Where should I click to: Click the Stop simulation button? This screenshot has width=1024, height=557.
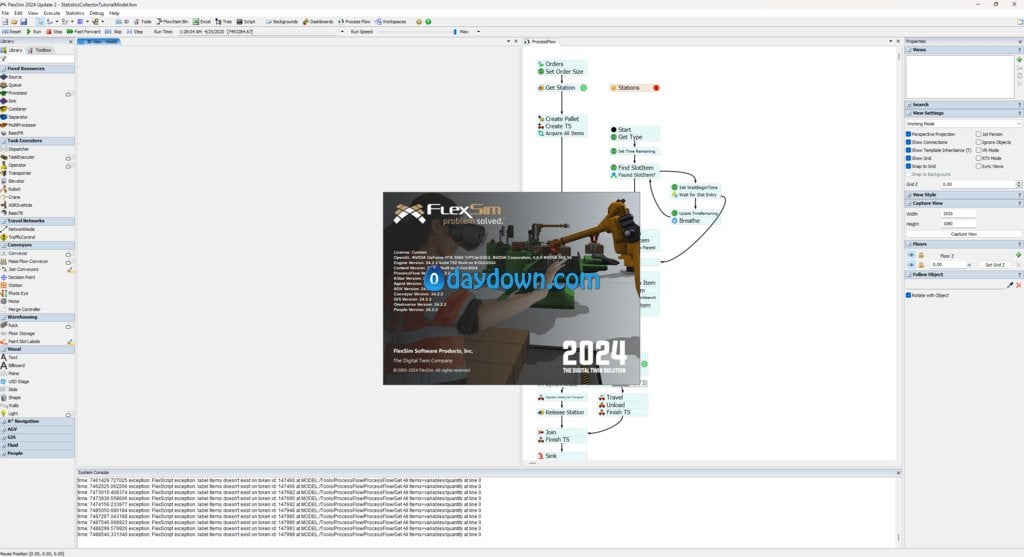pos(54,31)
